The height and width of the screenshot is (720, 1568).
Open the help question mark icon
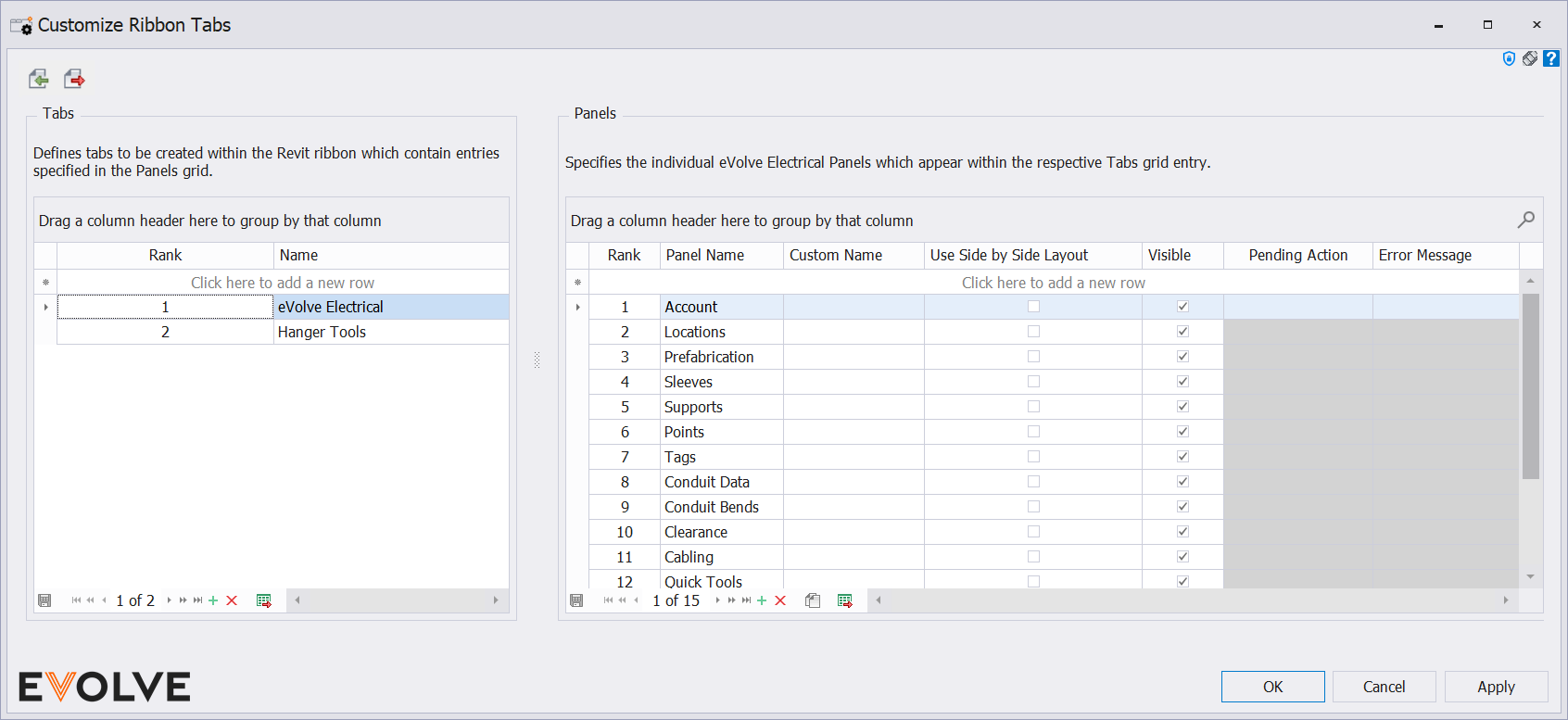pyautogui.click(x=1551, y=58)
